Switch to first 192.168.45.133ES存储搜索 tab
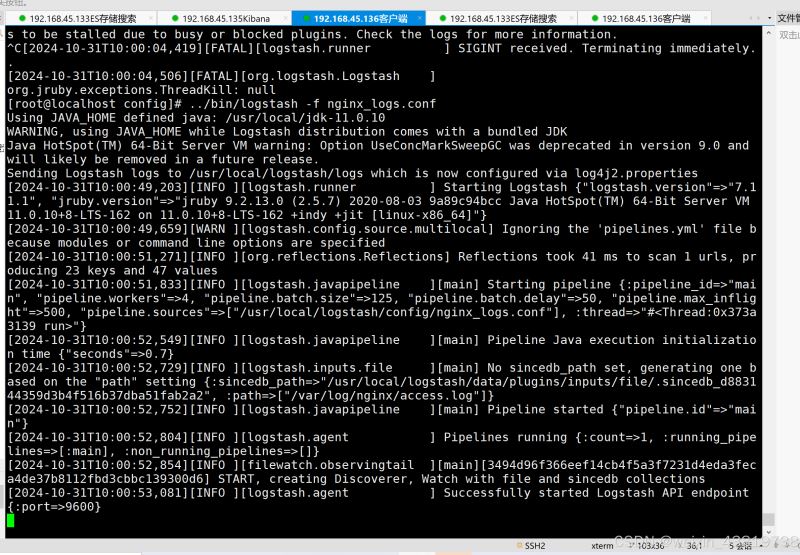800x555 pixels. click(82, 18)
